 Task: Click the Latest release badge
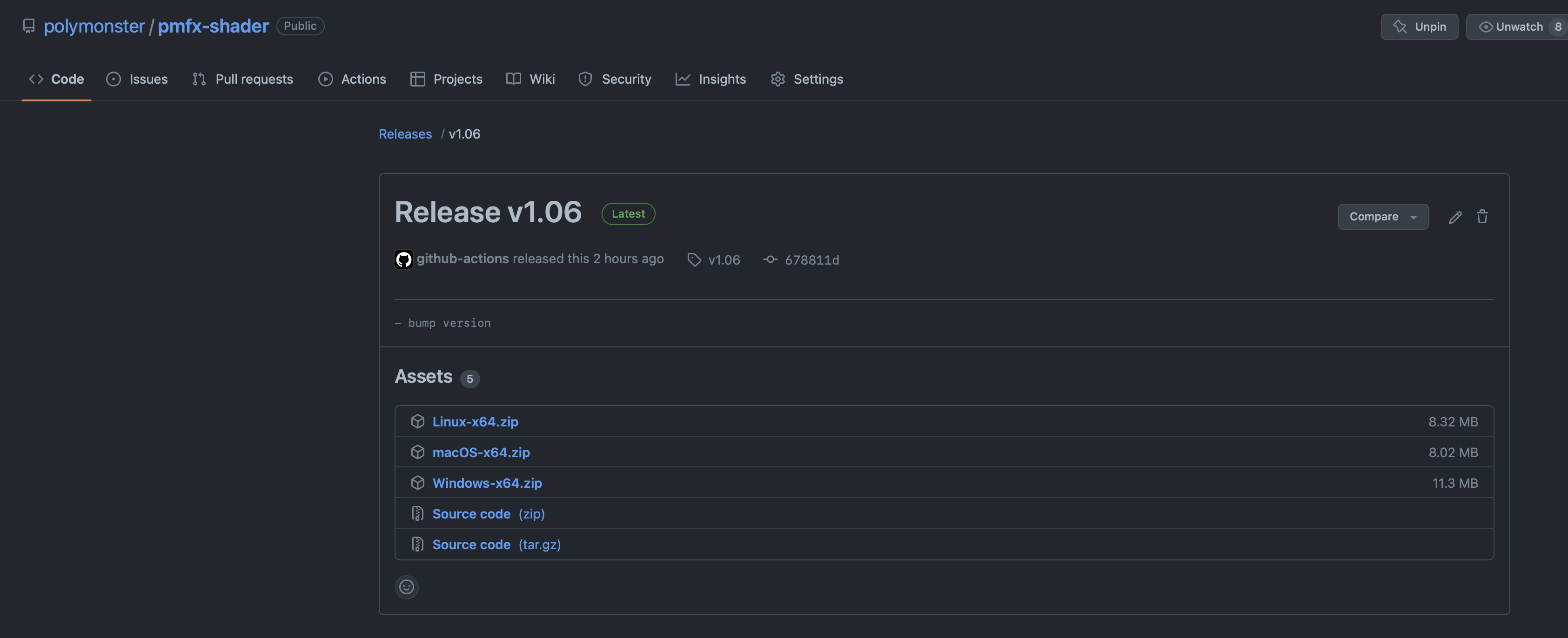[628, 213]
